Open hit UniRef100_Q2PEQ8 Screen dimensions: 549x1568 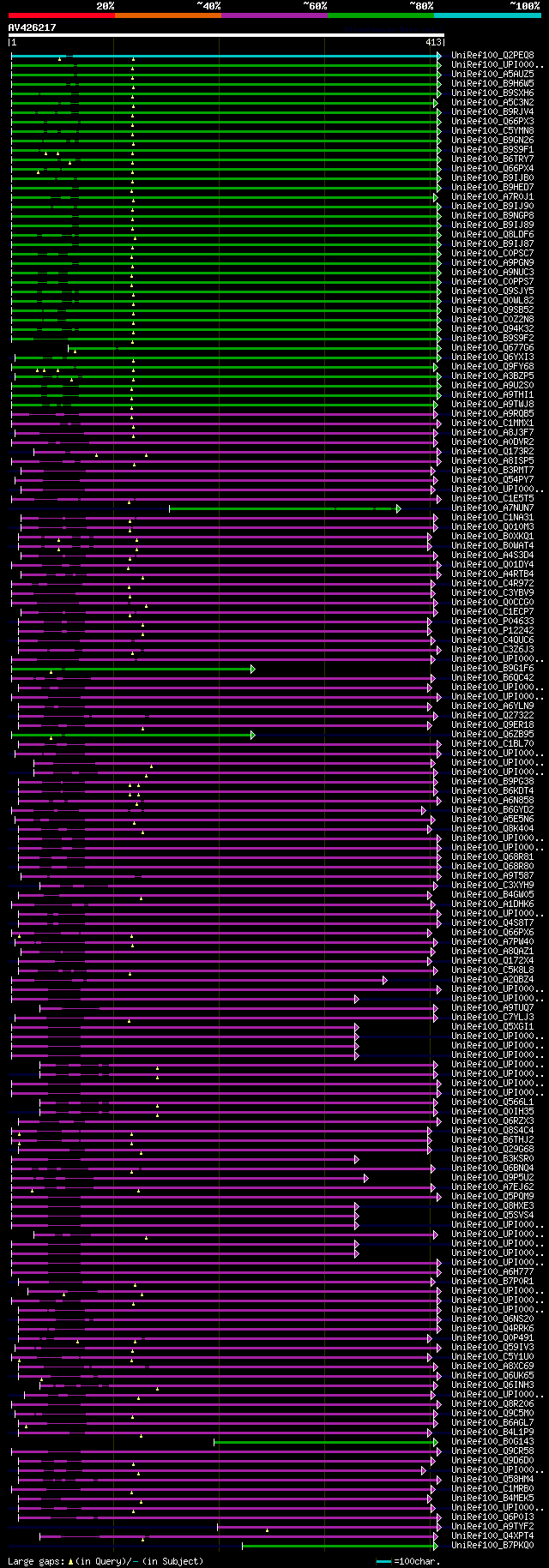click(492, 55)
